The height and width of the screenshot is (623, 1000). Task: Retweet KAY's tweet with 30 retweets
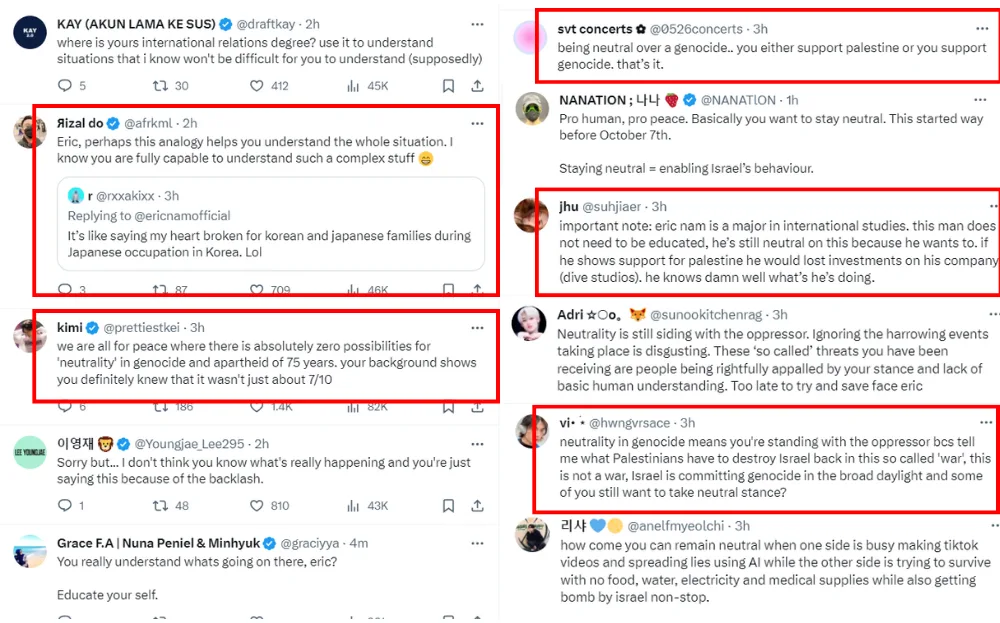point(159,86)
